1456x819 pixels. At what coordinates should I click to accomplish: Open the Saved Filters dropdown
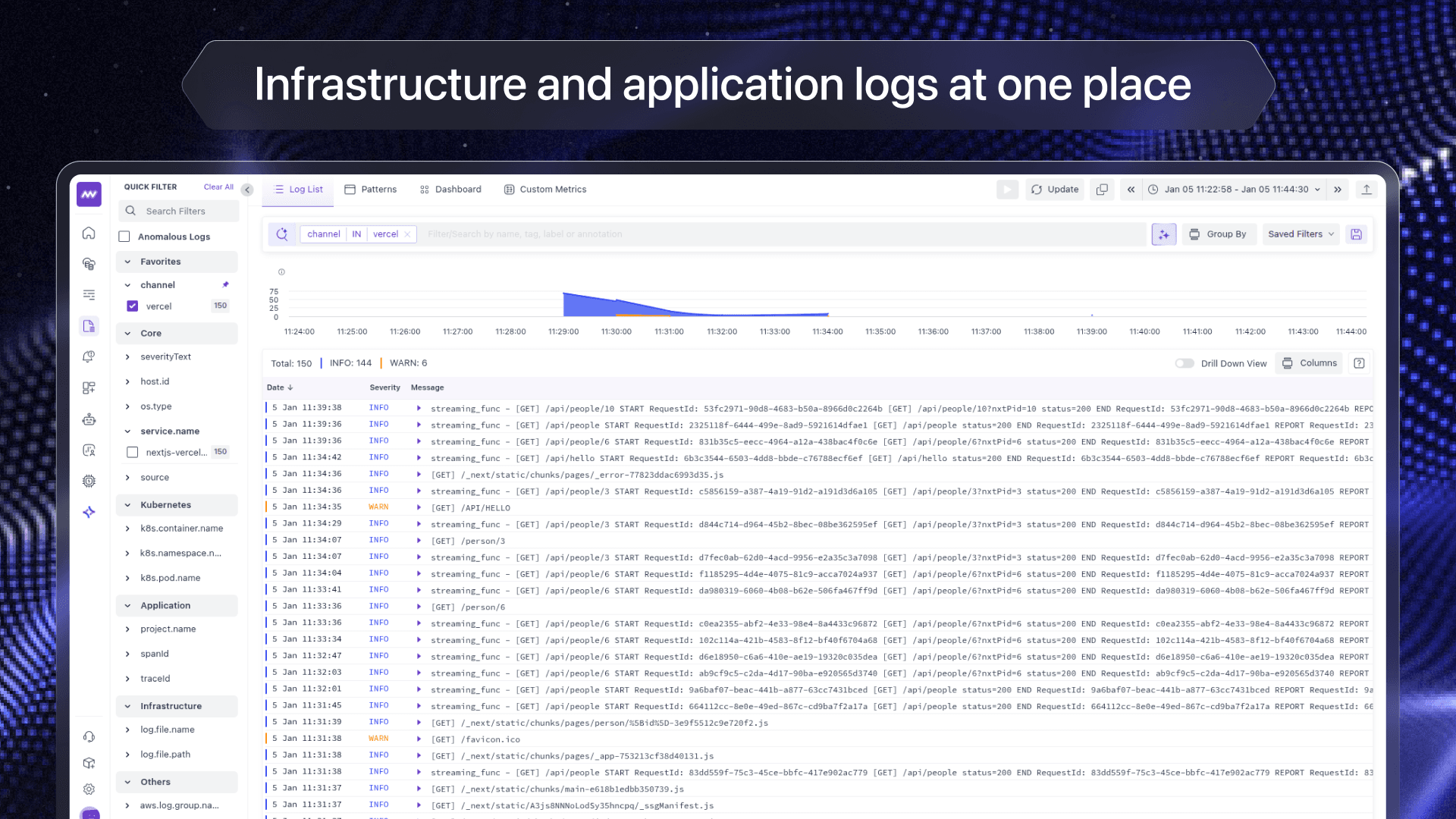[x=1300, y=234]
